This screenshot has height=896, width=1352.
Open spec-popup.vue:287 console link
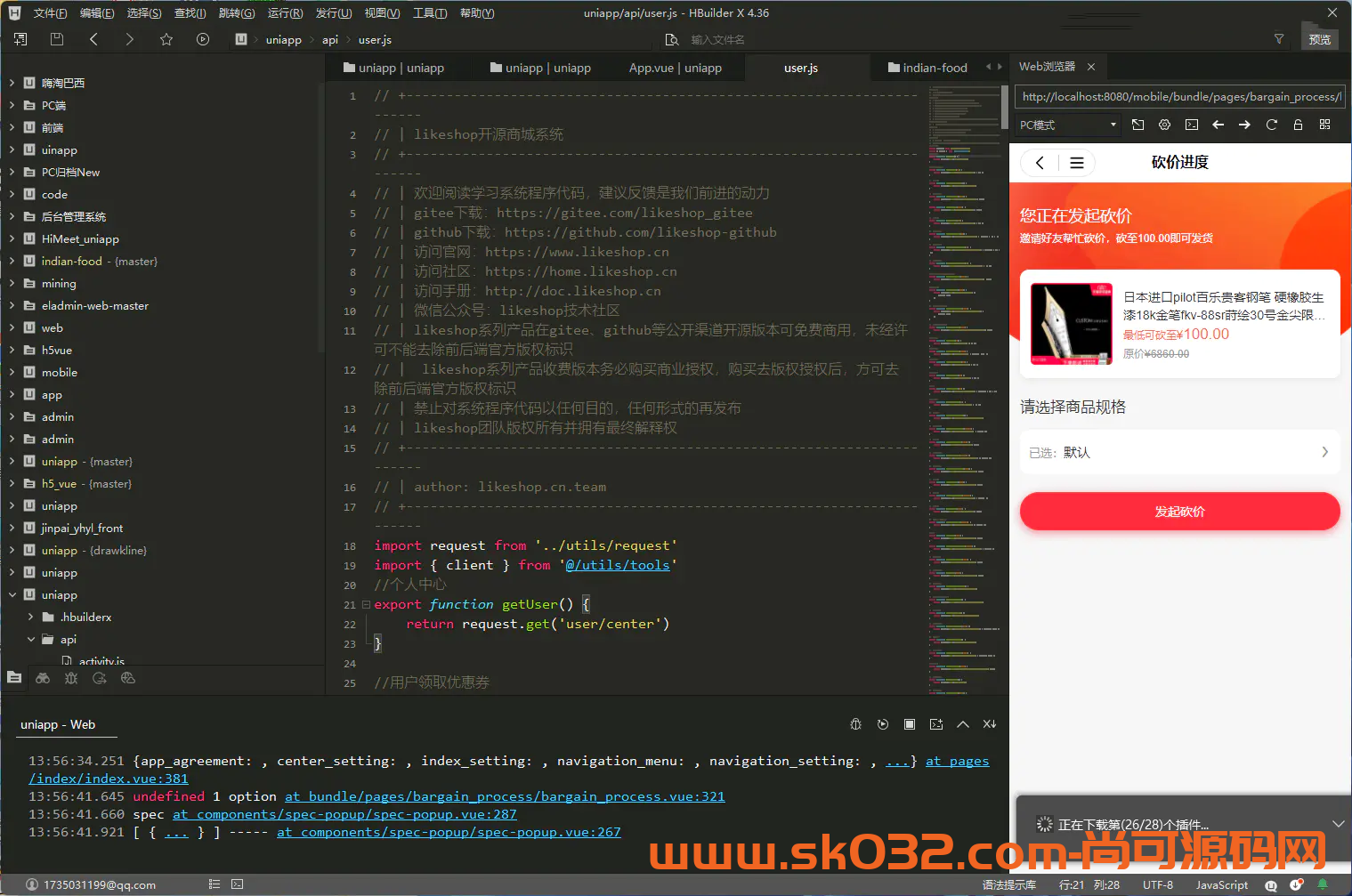[x=344, y=814]
